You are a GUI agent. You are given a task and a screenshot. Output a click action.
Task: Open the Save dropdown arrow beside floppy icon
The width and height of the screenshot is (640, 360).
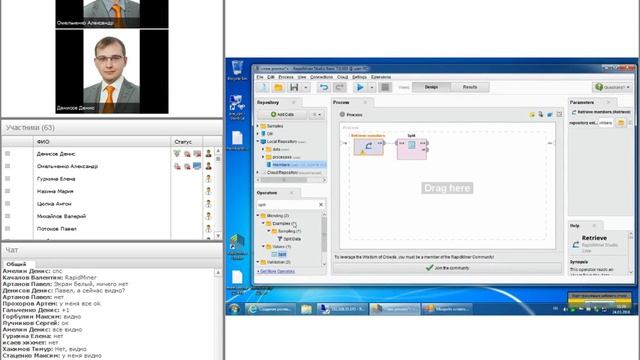[305, 87]
